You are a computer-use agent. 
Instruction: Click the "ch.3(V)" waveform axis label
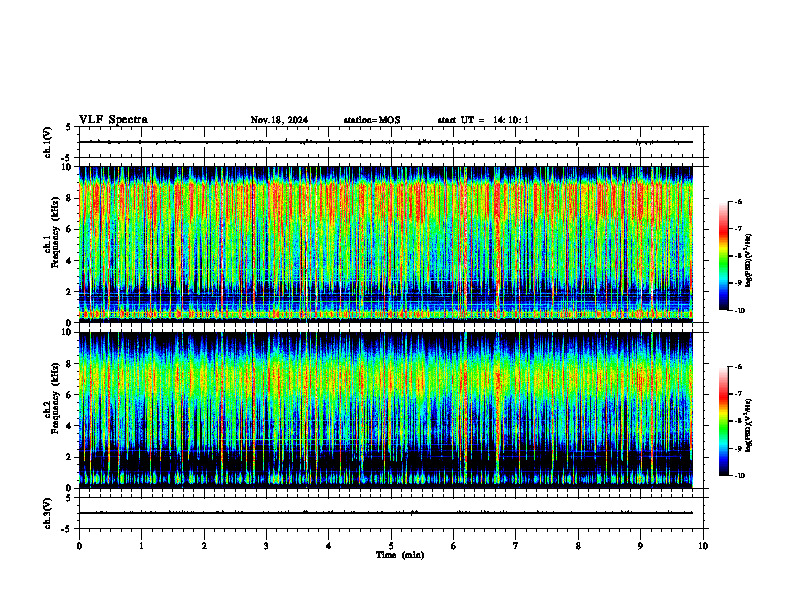[x=47, y=513]
